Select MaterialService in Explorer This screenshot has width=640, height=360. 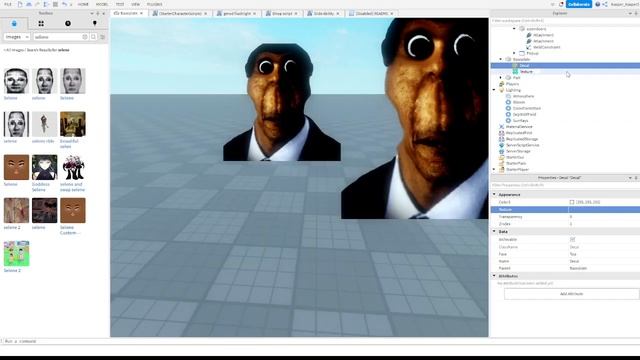point(519,127)
